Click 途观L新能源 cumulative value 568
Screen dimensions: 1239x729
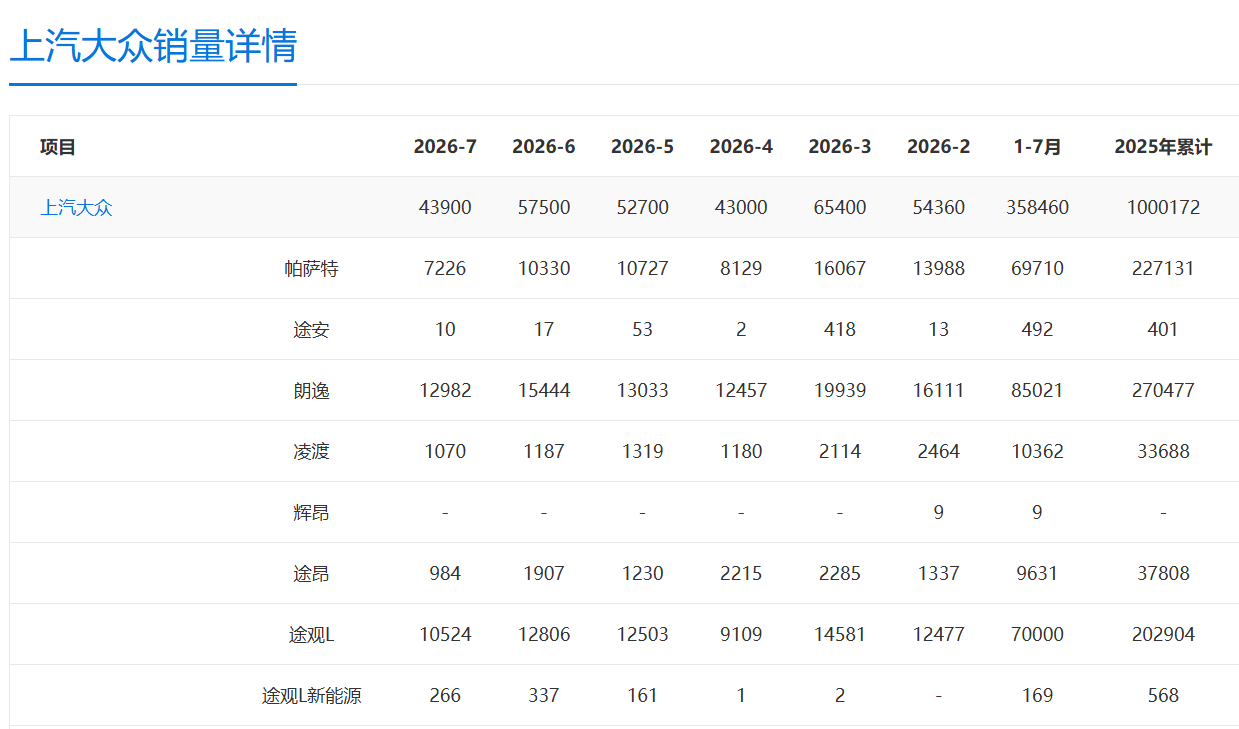(x=1163, y=696)
